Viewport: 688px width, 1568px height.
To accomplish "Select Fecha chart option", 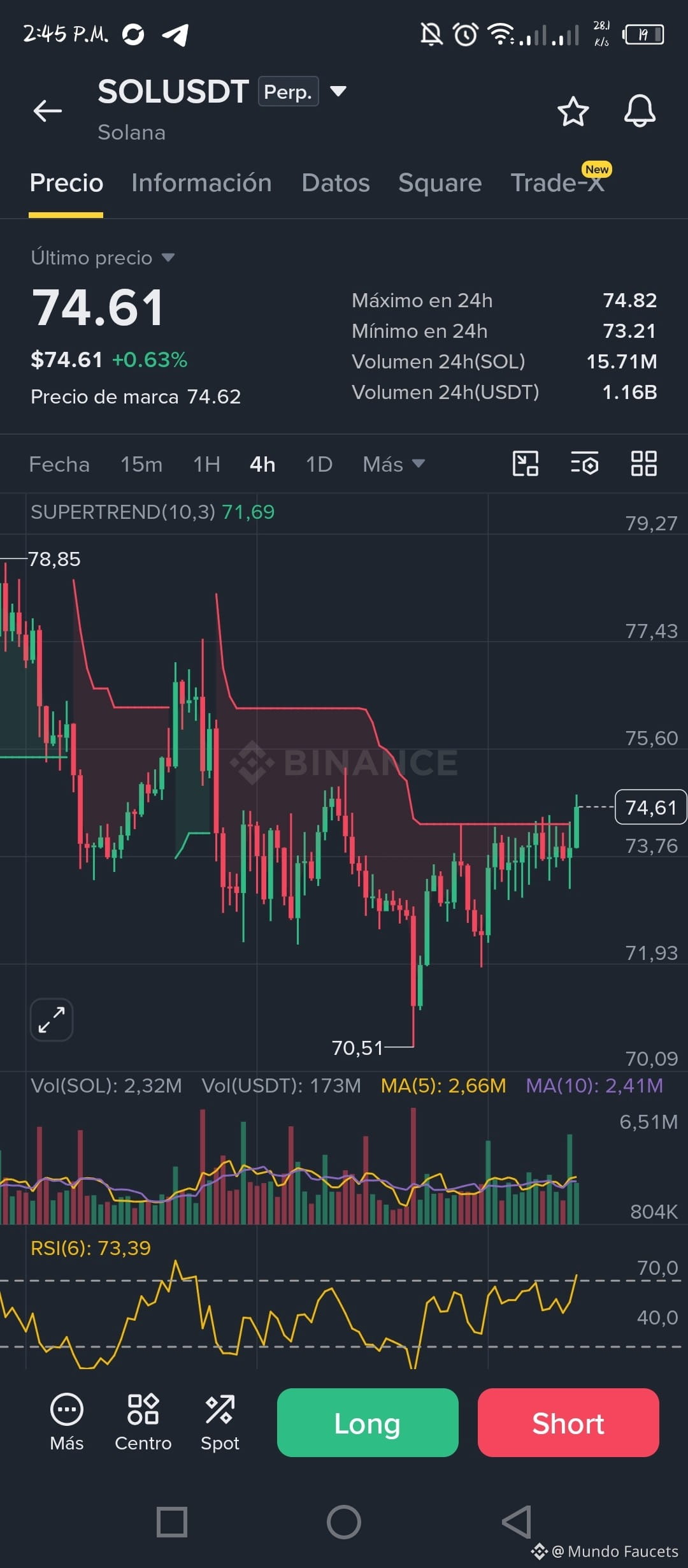I will (59, 464).
